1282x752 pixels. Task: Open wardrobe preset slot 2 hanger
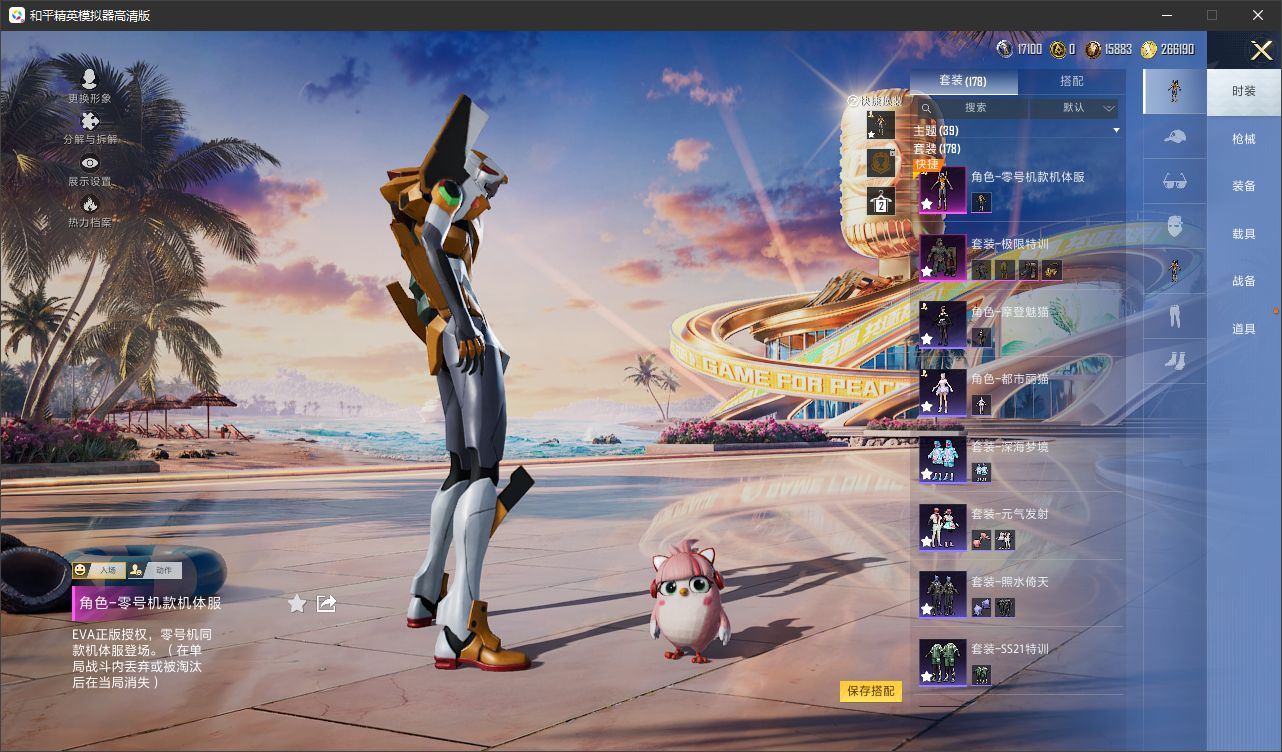coord(880,203)
